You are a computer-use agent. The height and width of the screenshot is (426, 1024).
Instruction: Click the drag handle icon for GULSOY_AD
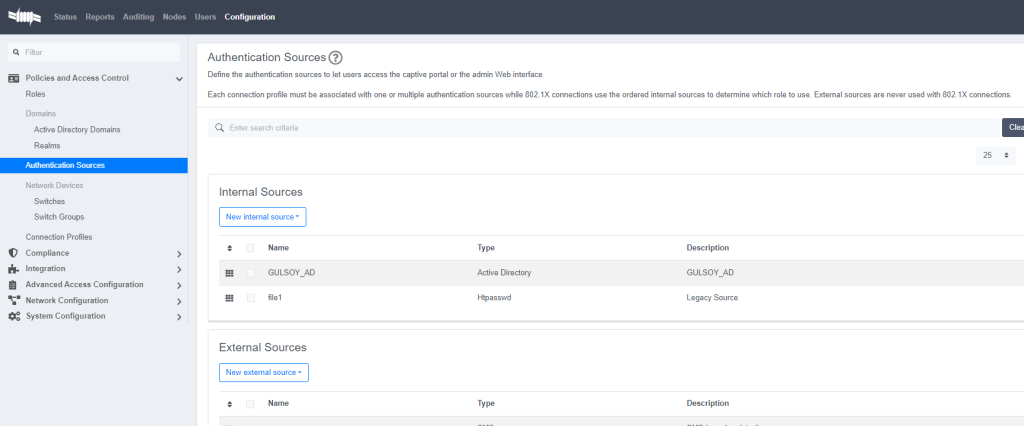[229, 272]
